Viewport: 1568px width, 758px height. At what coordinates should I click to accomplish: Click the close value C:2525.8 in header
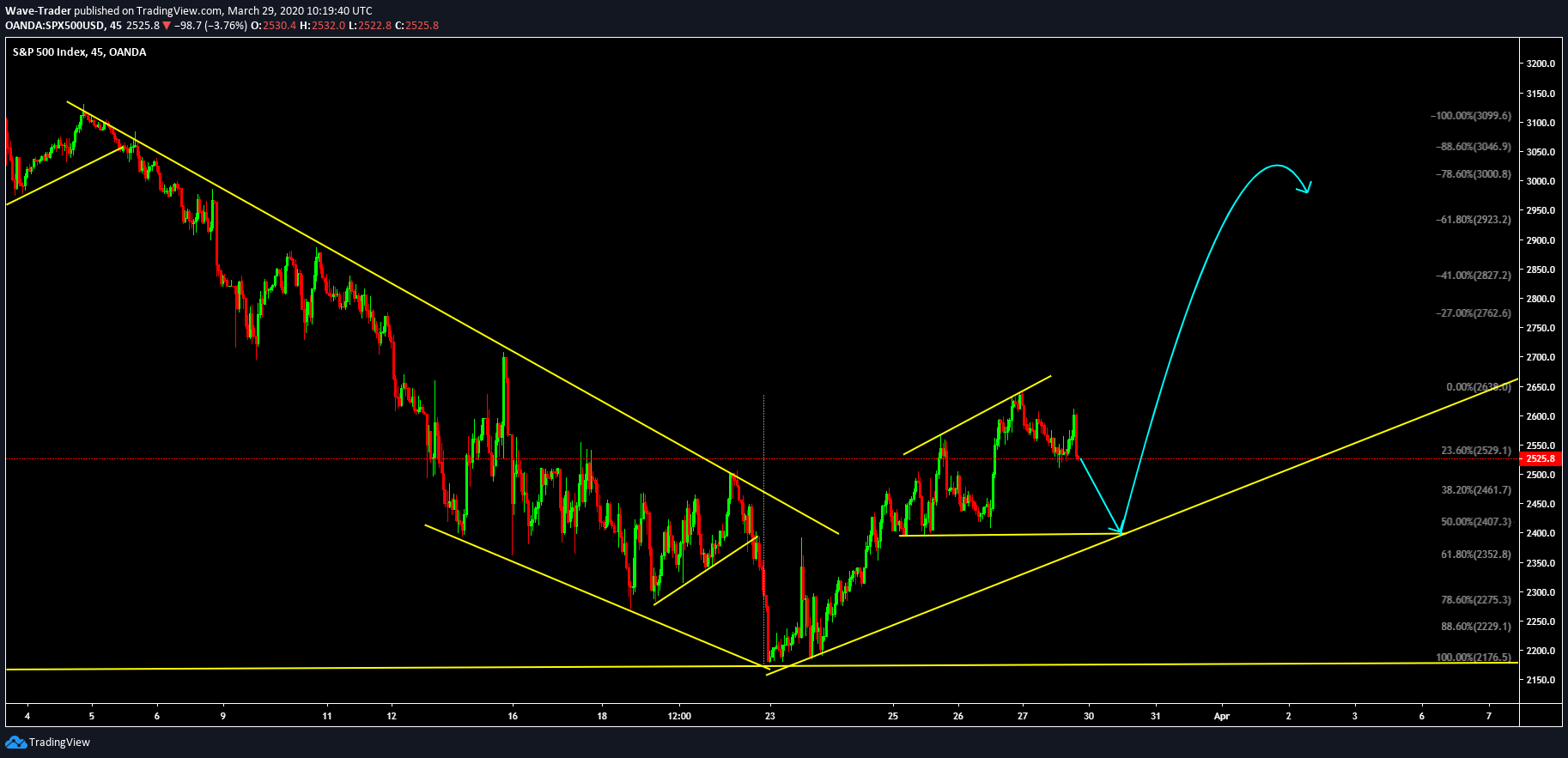416,26
